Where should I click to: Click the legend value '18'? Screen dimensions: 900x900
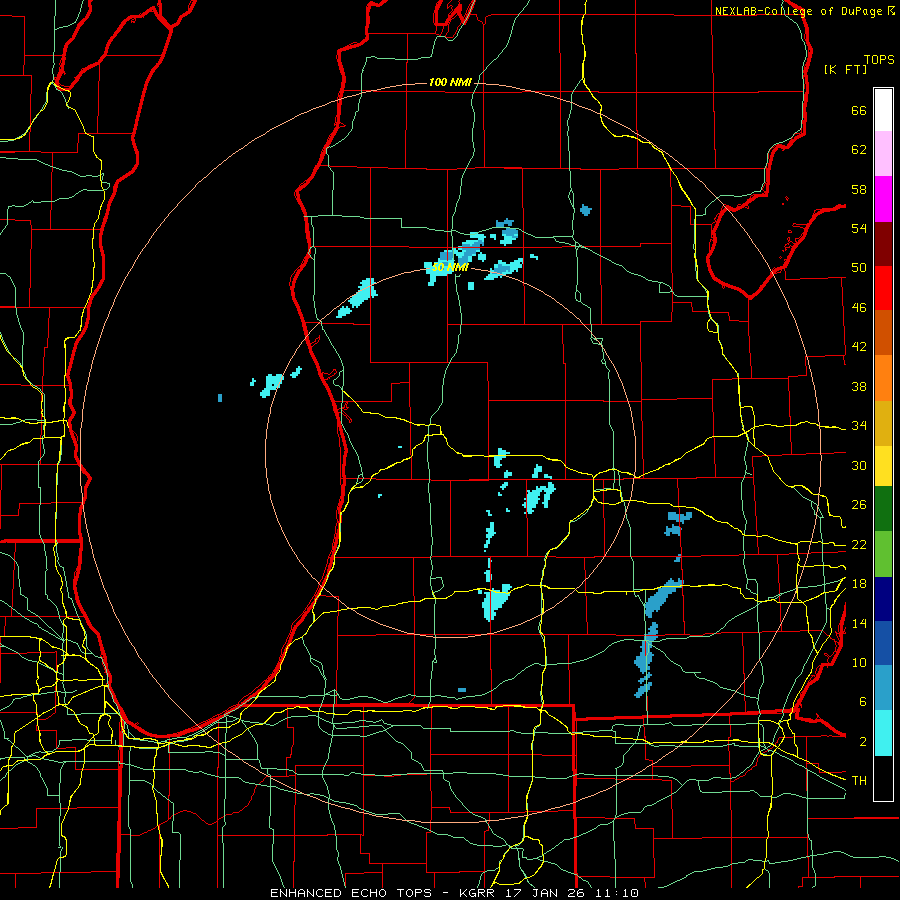859,584
